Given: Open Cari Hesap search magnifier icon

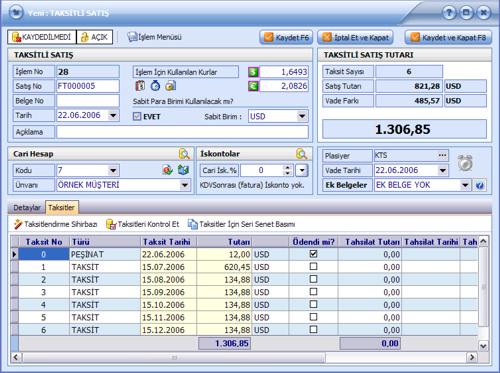Looking at the screenshot, I should click(184, 154).
